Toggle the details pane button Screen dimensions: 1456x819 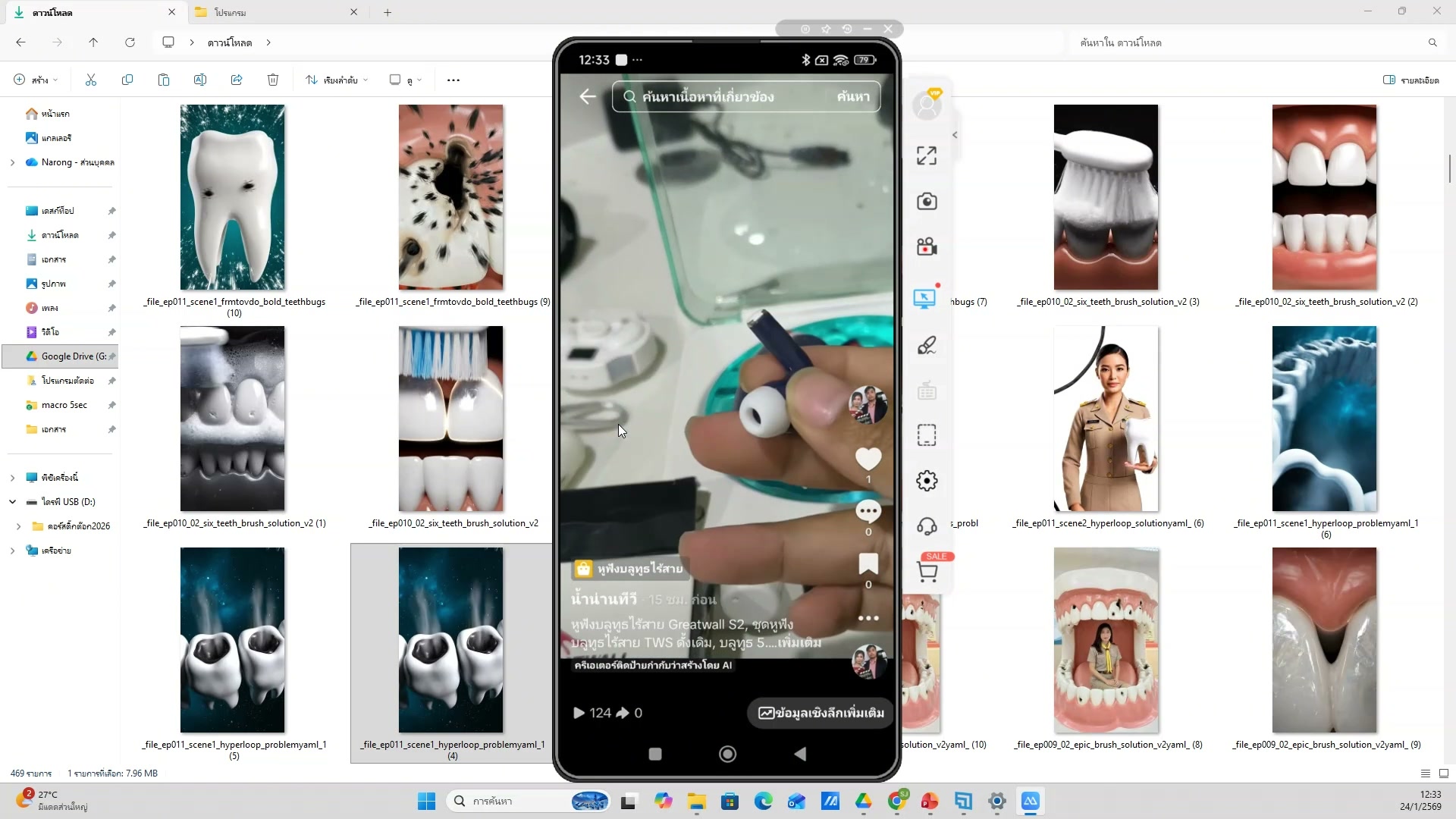point(1410,80)
